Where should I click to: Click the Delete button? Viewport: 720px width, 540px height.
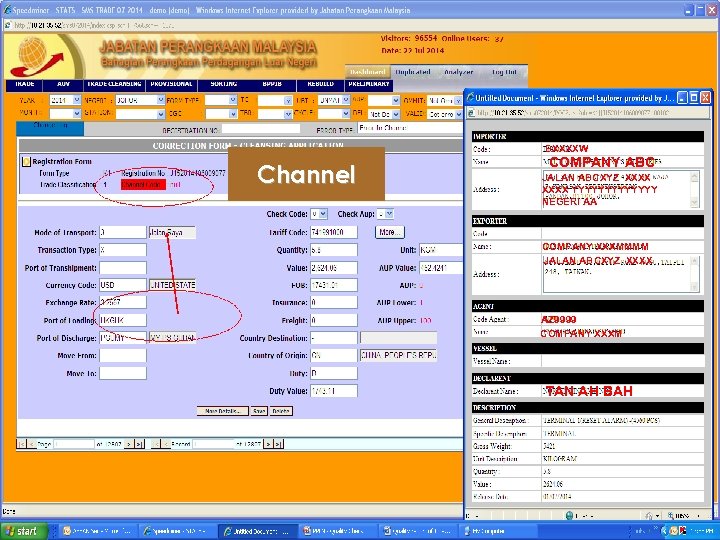pyautogui.click(x=281, y=411)
